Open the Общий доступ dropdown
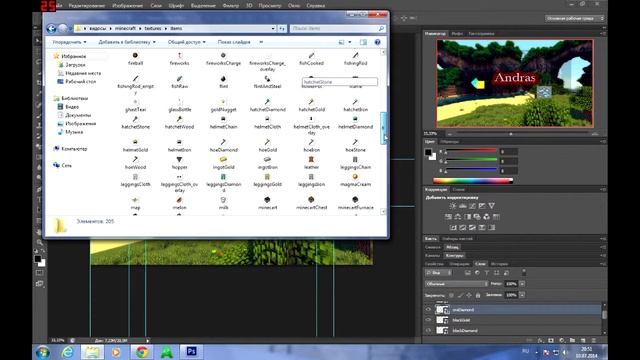Screen dimensions: 640x360 [187, 42]
